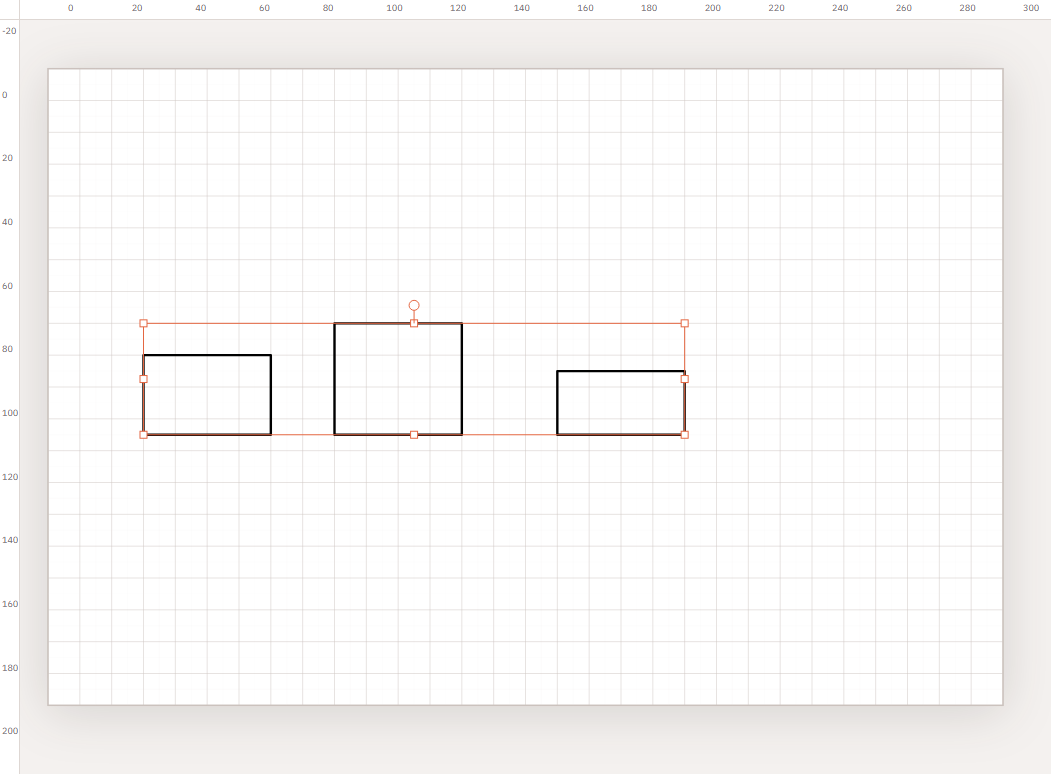Click the bottom-right corner selection handle
This screenshot has width=1051, height=774.
click(x=684, y=435)
